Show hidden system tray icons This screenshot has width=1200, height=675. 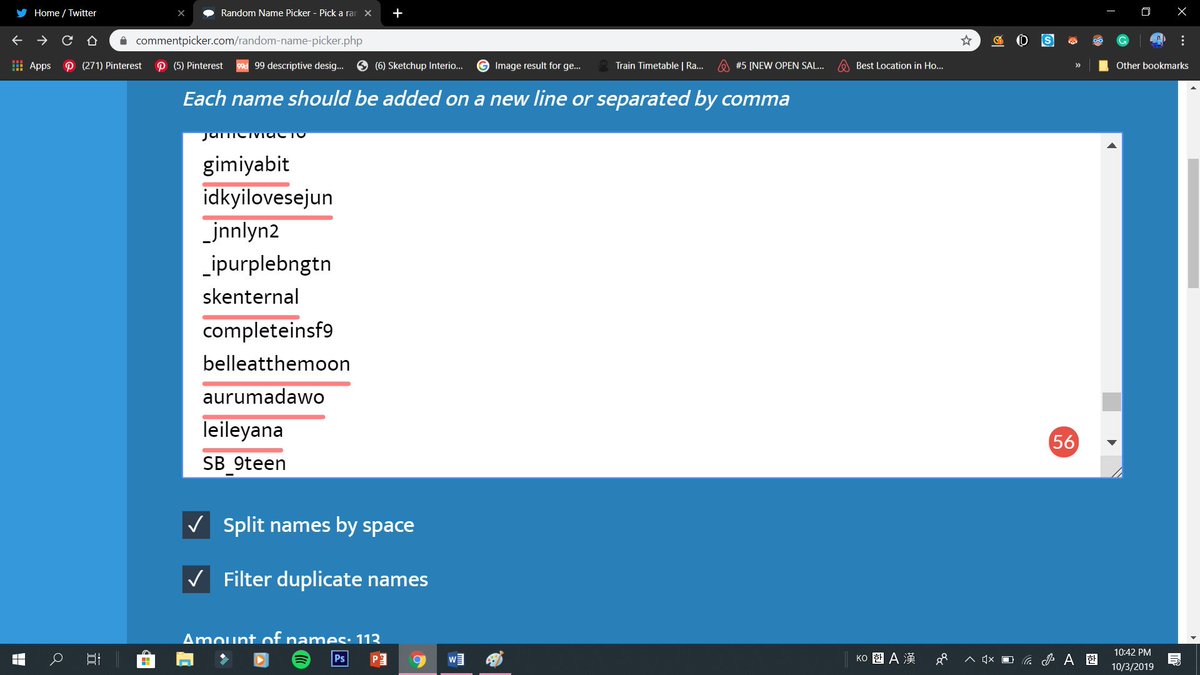969,660
